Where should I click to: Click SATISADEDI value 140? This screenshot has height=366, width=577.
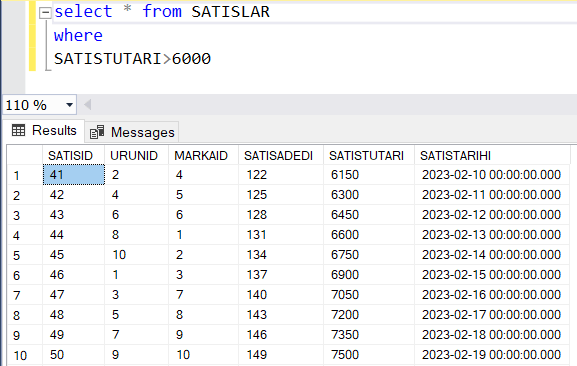(x=281, y=295)
